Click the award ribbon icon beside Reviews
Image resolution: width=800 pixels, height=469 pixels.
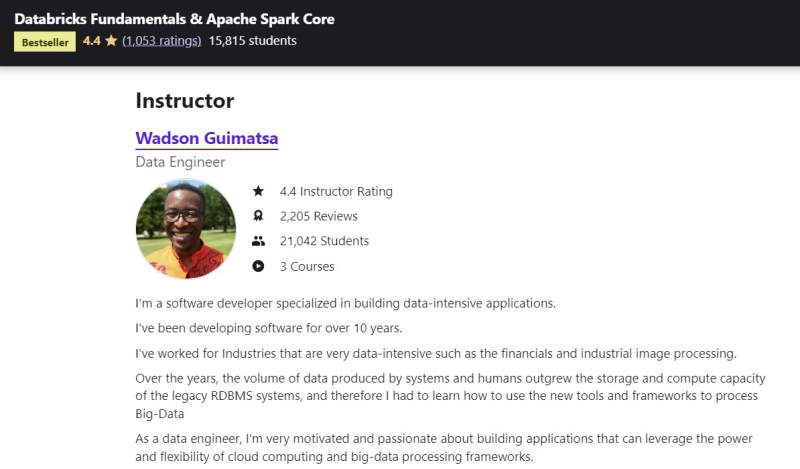point(258,216)
